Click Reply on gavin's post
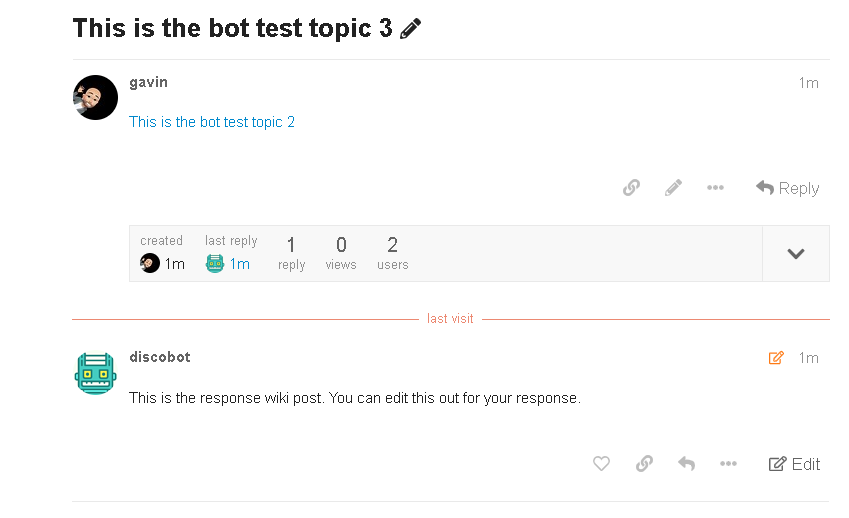849x518 pixels. click(787, 188)
